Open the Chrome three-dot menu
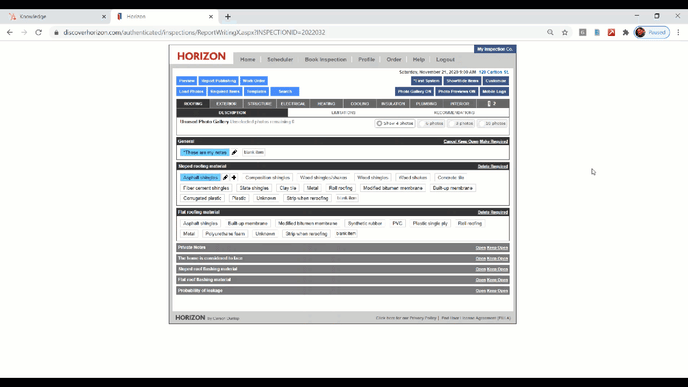The height and width of the screenshot is (387, 688). [x=678, y=32]
